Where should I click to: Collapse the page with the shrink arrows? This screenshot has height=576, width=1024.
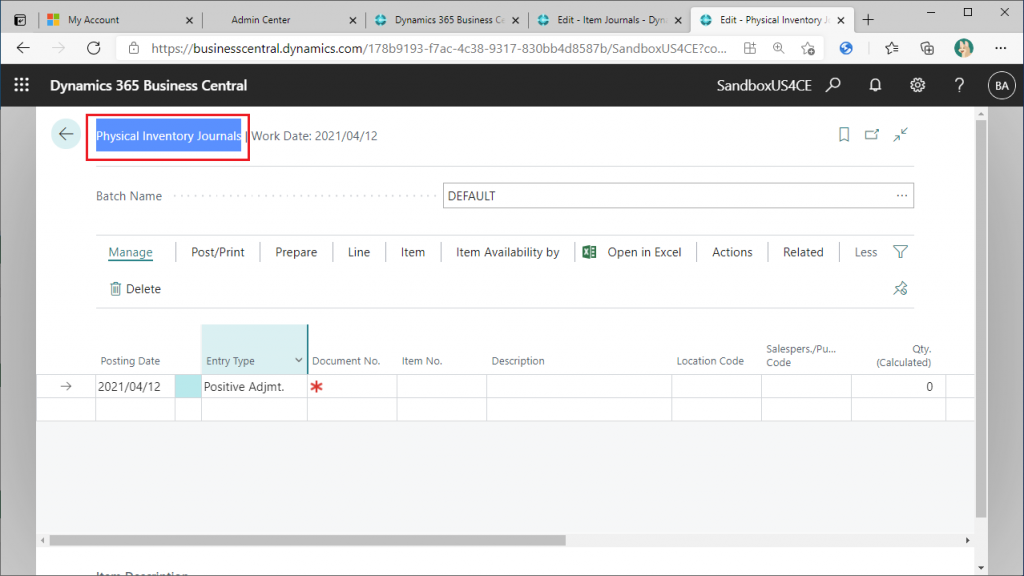[x=901, y=135]
